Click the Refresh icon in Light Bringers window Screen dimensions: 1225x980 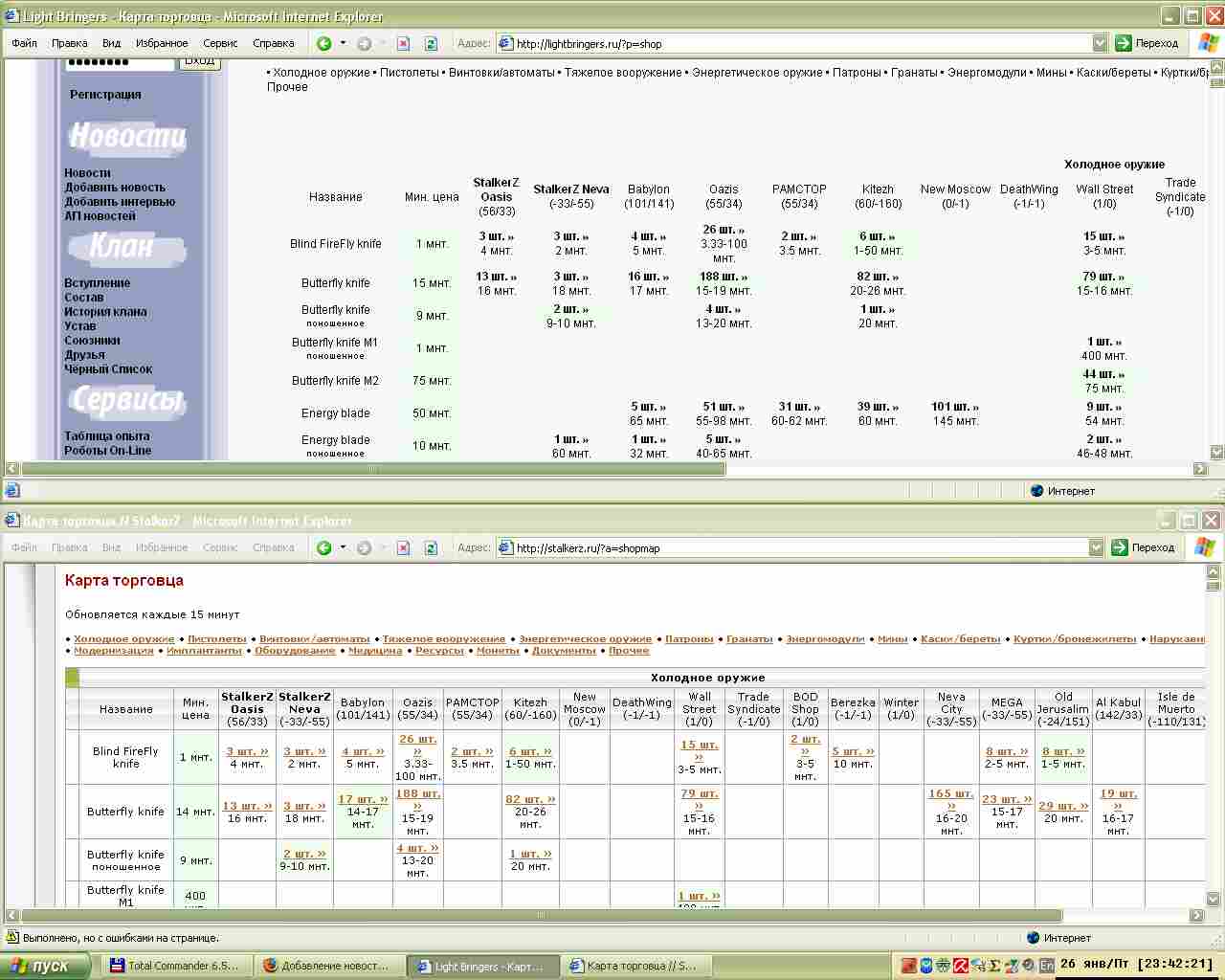[431, 43]
